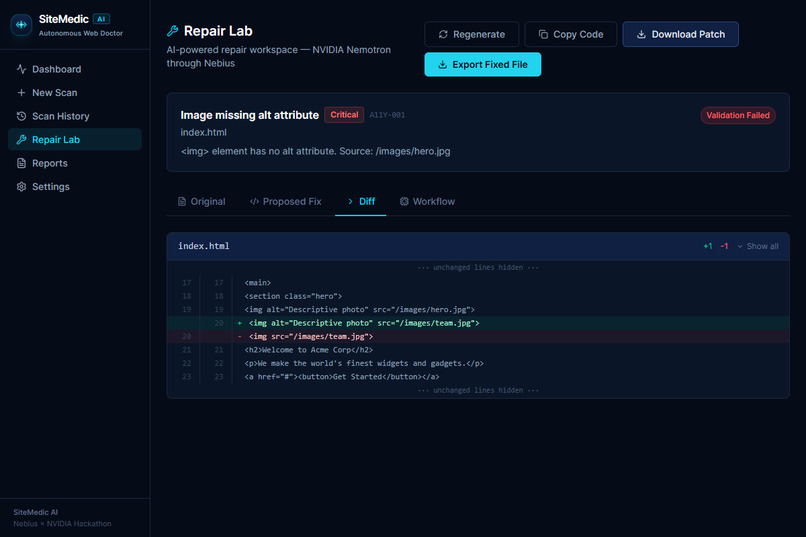This screenshot has width=806, height=537.
Task: Open Scan History
Action: [x=75, y=116]
